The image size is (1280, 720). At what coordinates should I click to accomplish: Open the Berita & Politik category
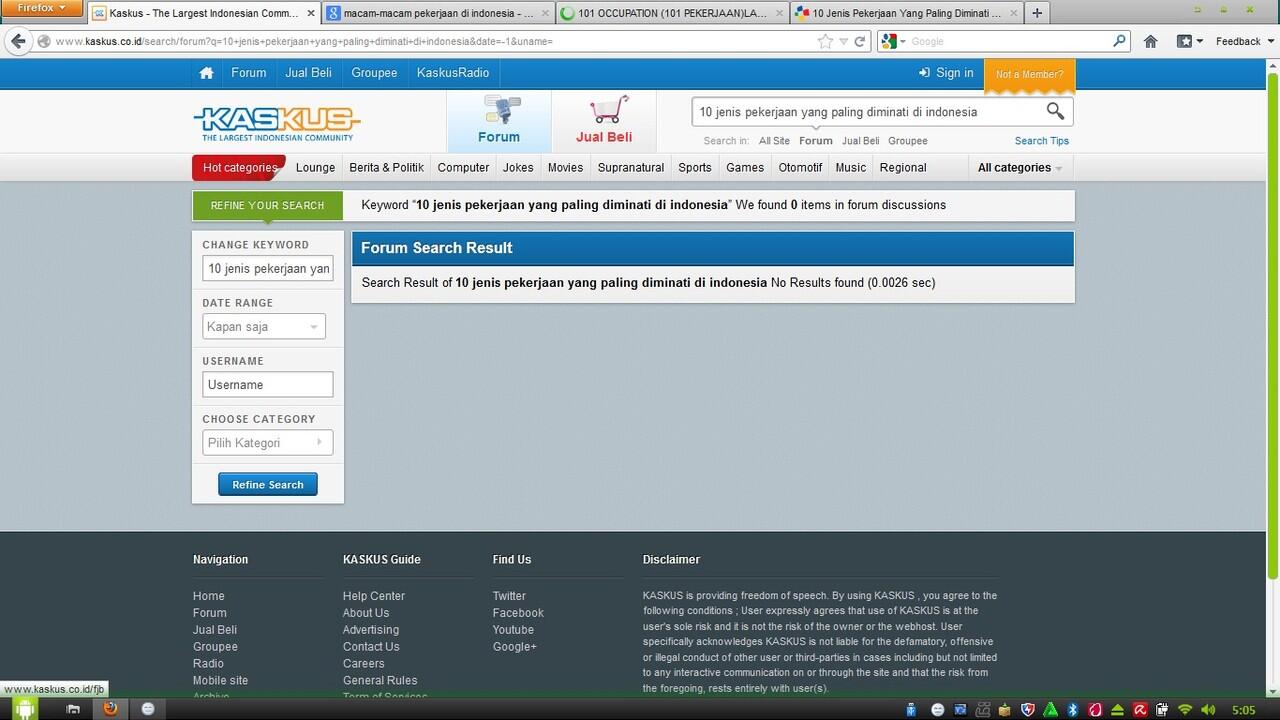(386, 167)
